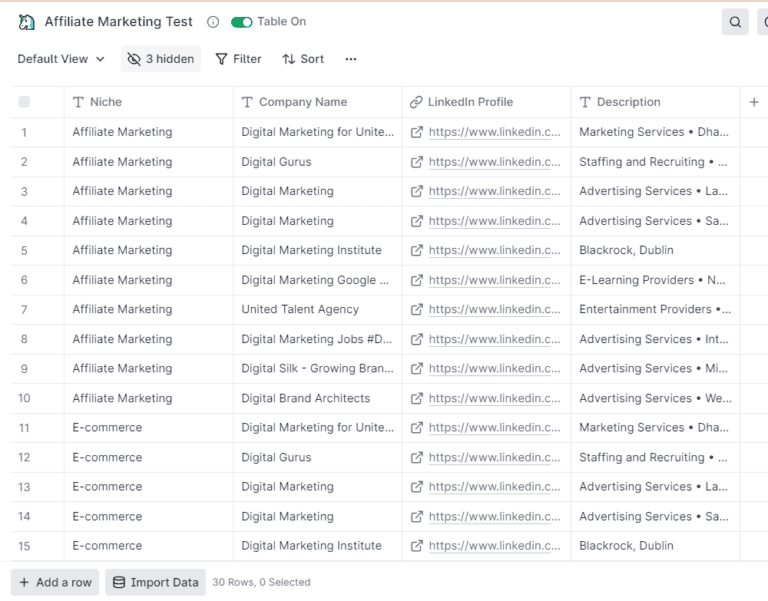Add a new column with plus icon
Image resolution: width=768 pixels, height=601 pixels.
coord(754,102)
